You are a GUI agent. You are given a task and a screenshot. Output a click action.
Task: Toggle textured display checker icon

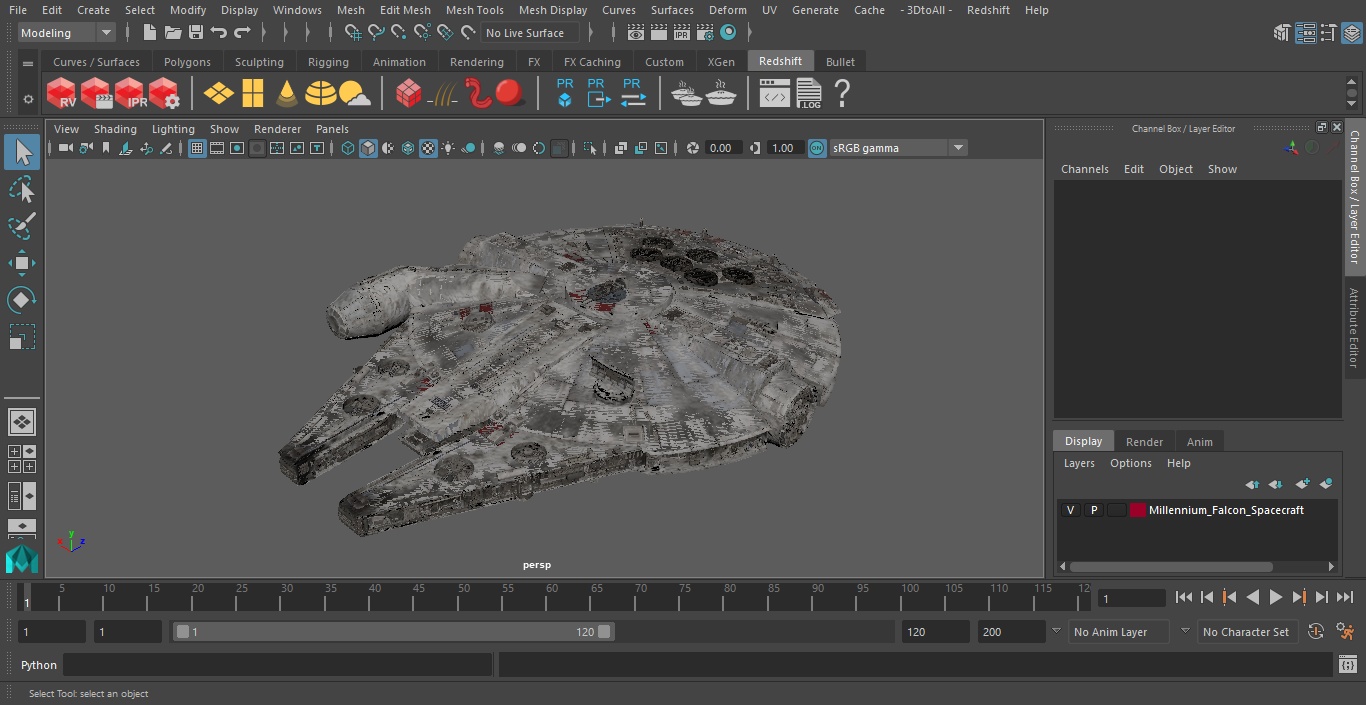(x=428, y=148)
